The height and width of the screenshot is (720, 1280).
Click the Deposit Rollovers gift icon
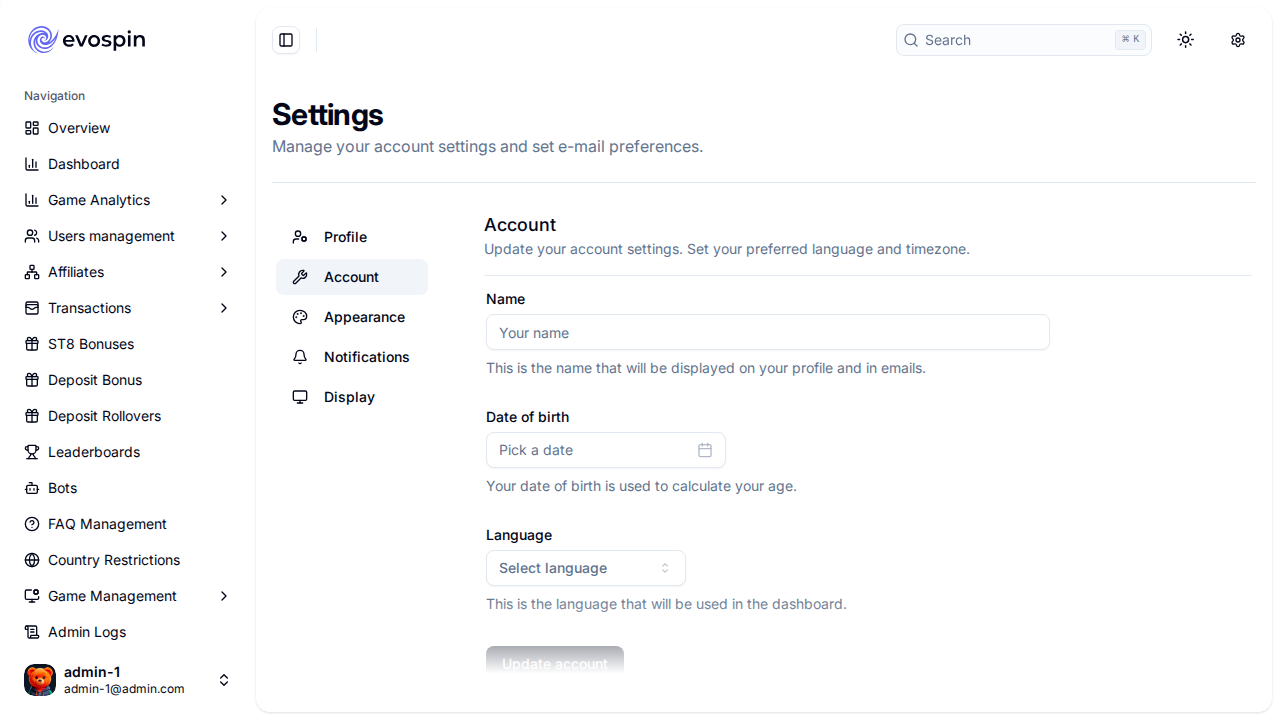tap(32, 416)
